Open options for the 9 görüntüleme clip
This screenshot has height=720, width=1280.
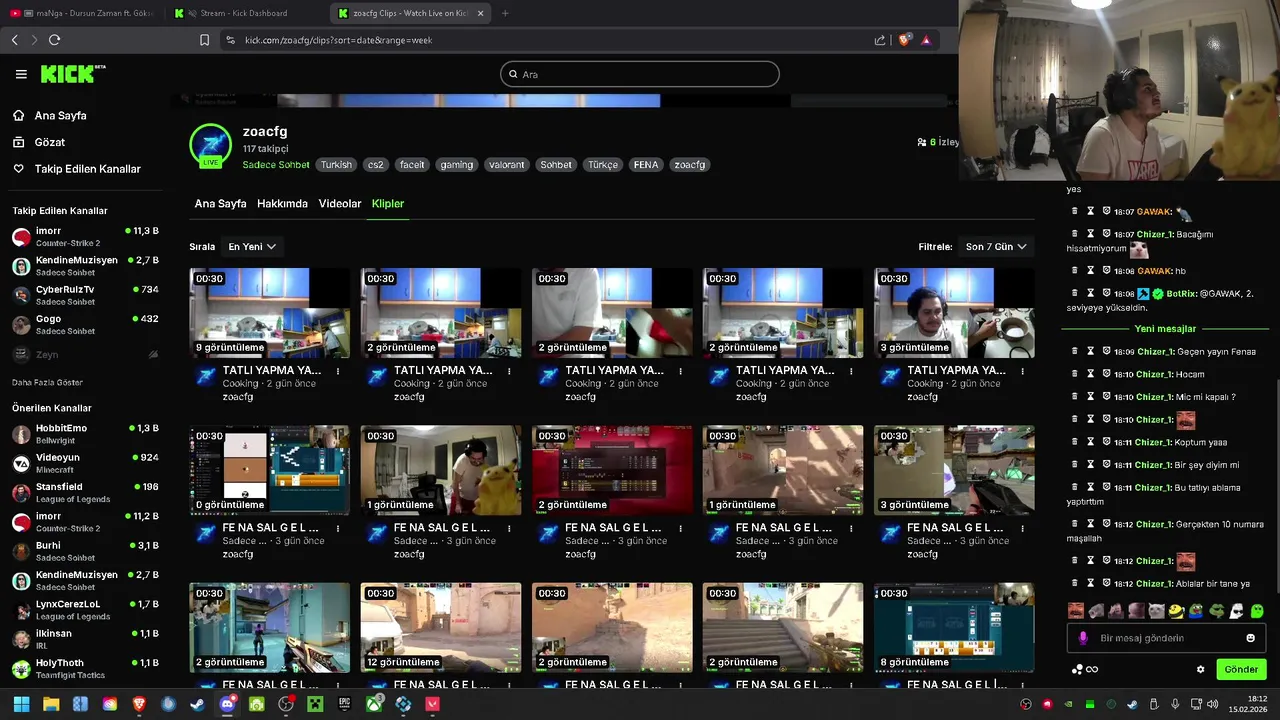338,371
